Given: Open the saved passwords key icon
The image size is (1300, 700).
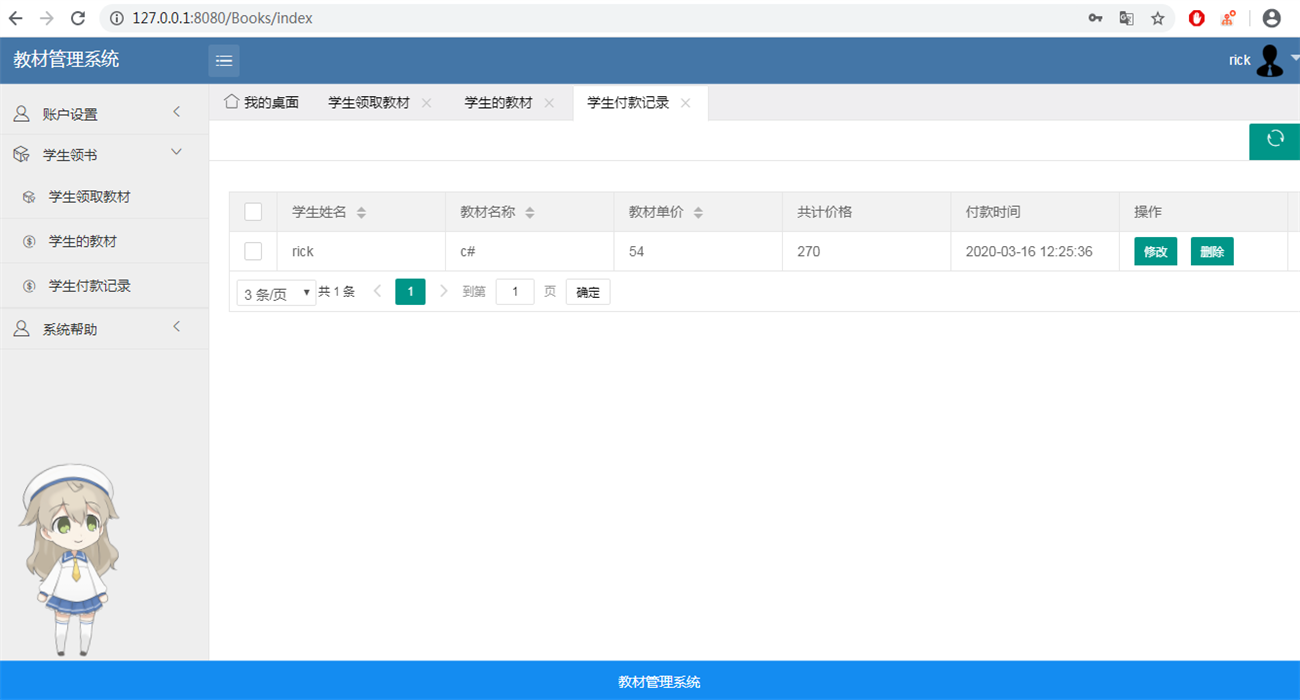Looking at the screenshot, I should (1096, 18).
